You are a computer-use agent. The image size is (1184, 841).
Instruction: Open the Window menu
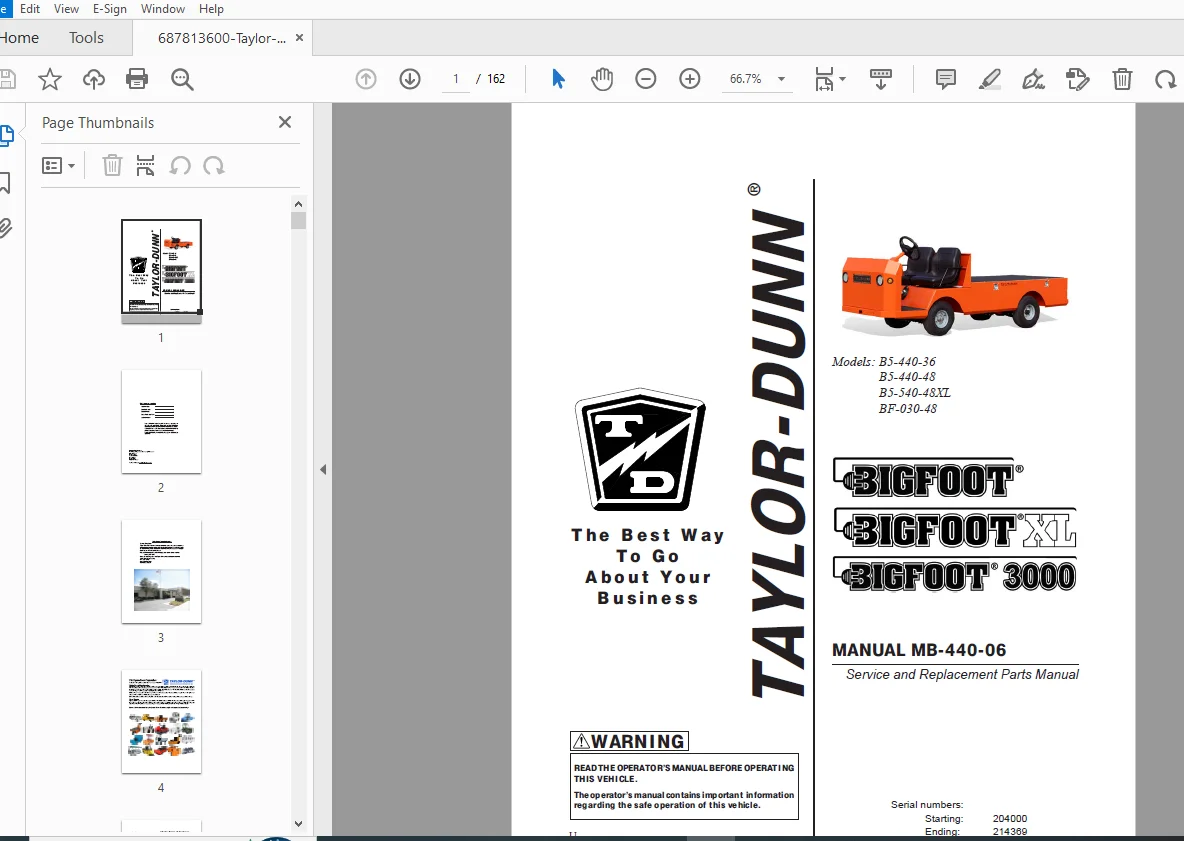(162, 9)
